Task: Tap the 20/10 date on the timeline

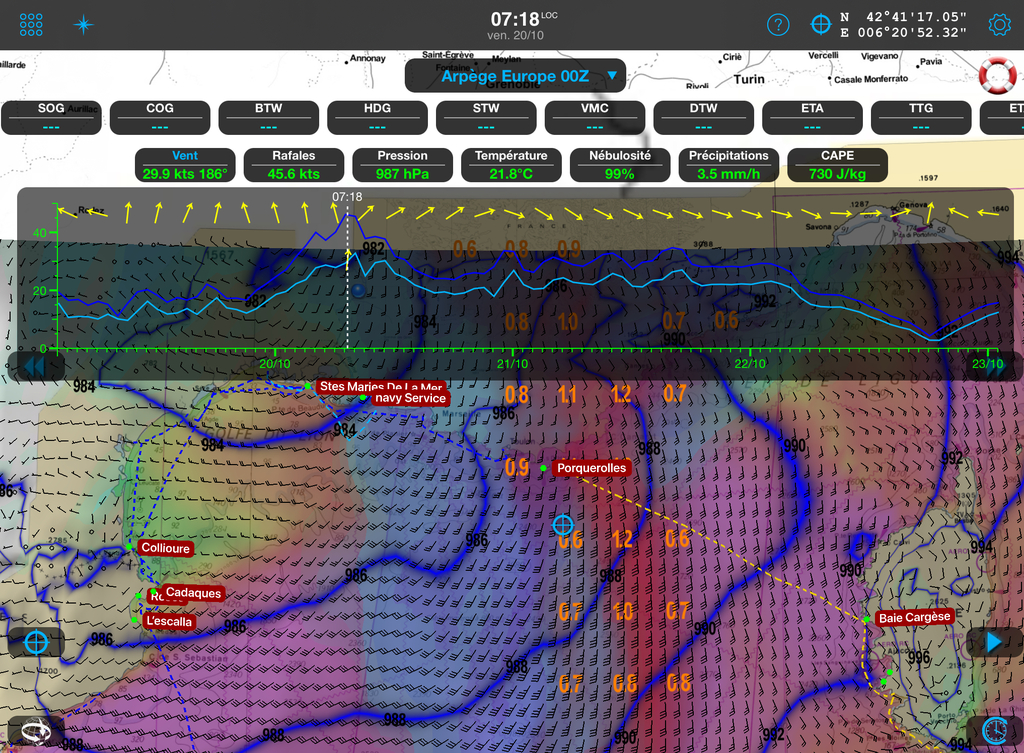Action: click(x=274, y=364)
